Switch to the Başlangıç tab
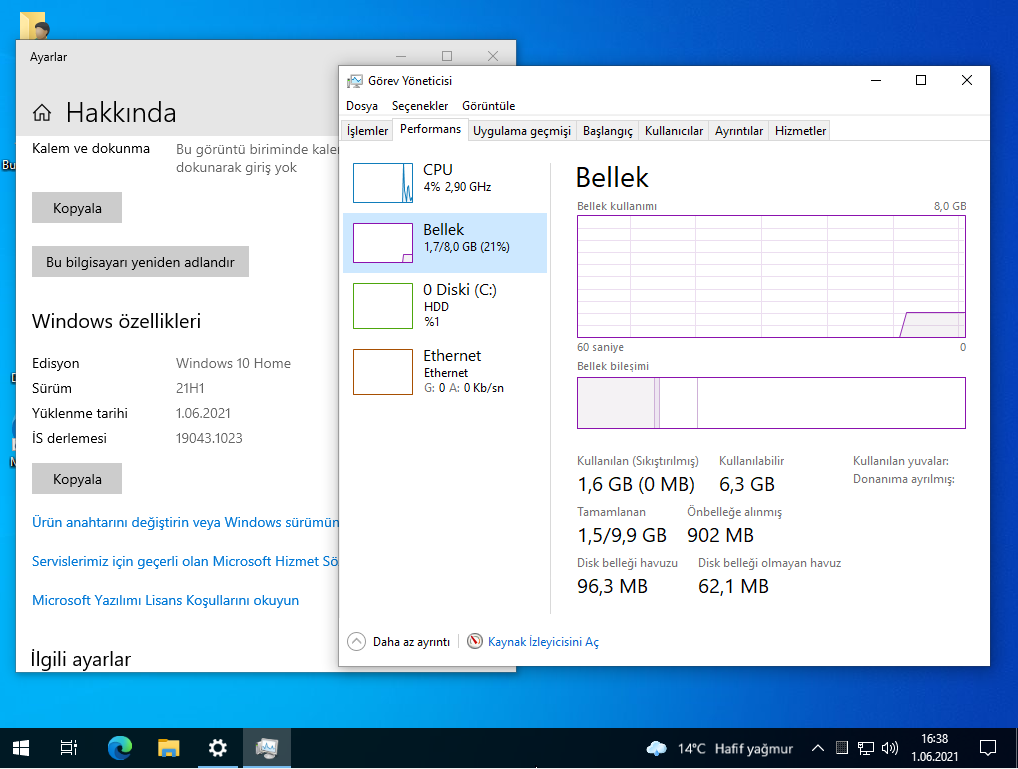 pos(608,131)
